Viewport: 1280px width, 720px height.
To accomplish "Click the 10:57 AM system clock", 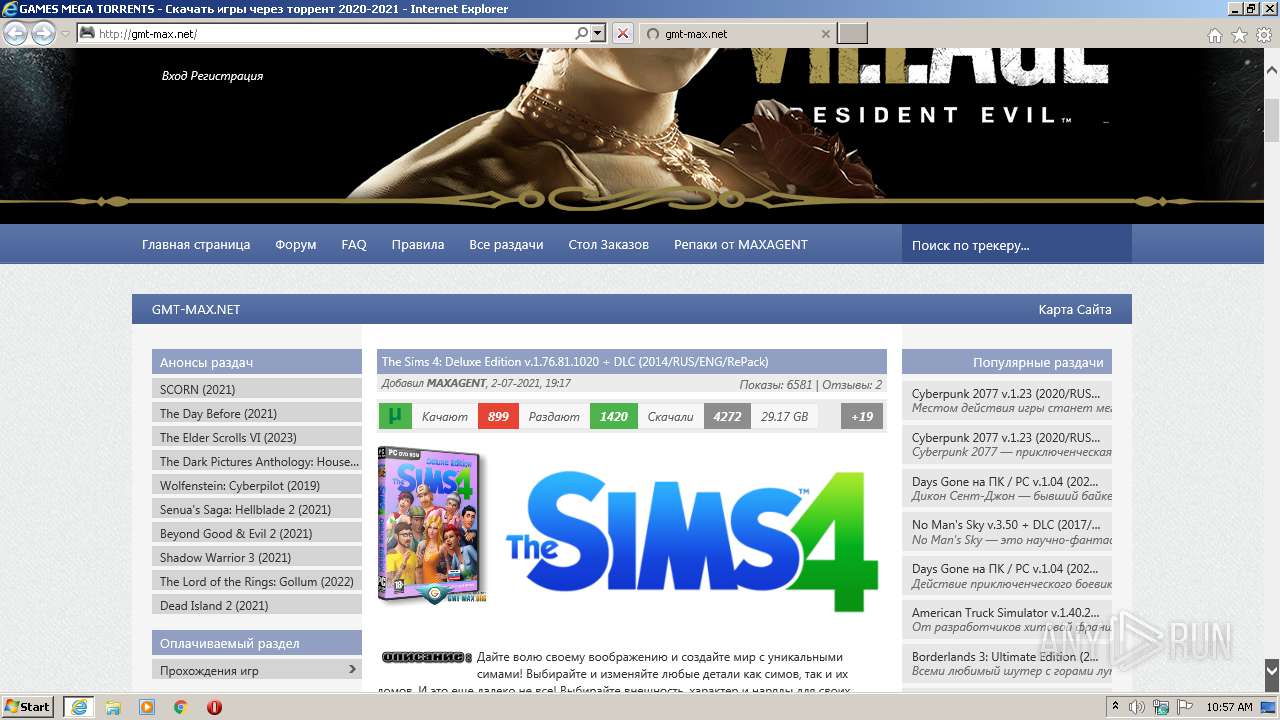I will click(x=1229, y=707).
